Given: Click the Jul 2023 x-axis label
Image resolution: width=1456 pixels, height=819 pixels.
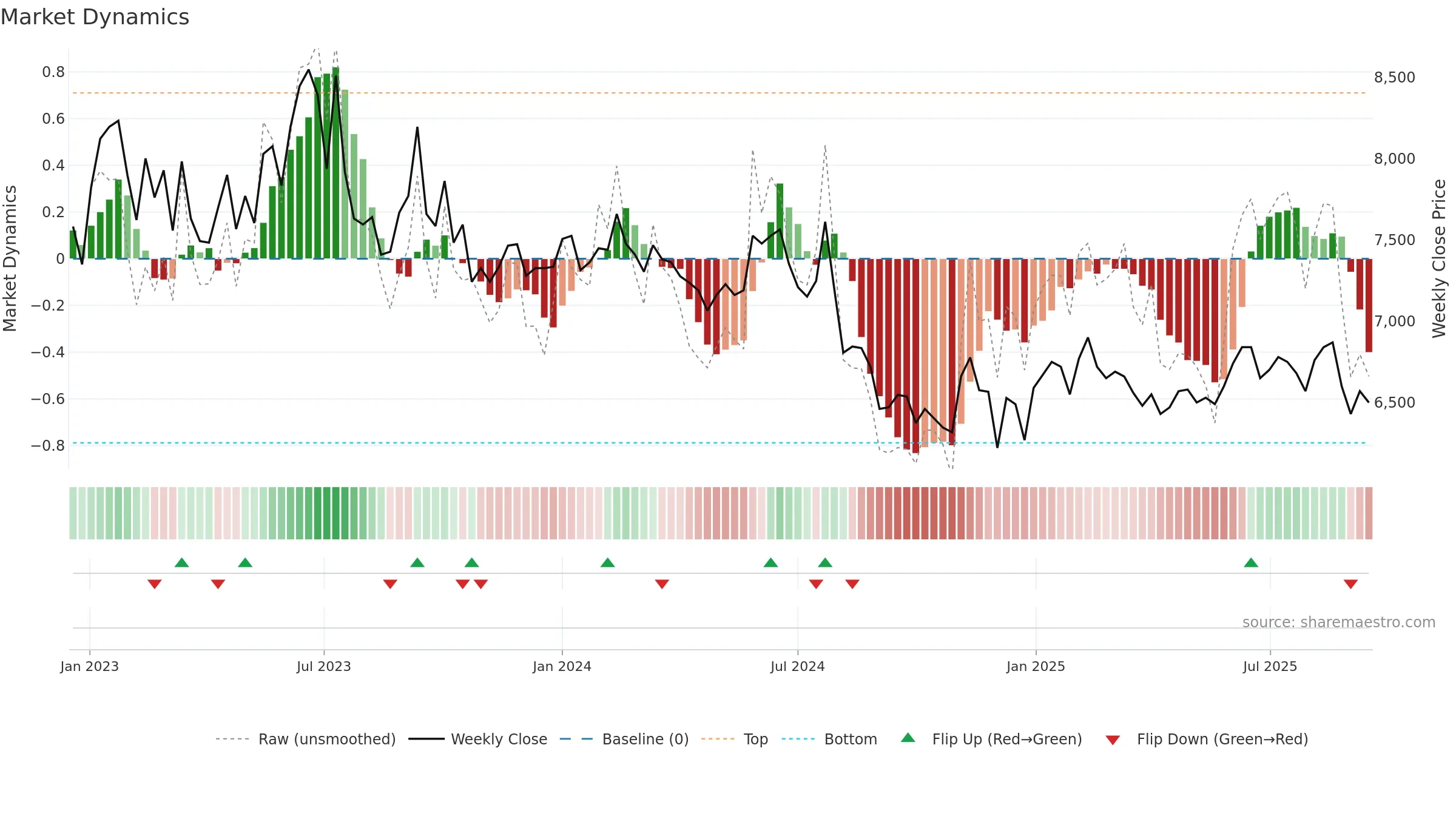Looking at the screenshot, I should (324, 666).
